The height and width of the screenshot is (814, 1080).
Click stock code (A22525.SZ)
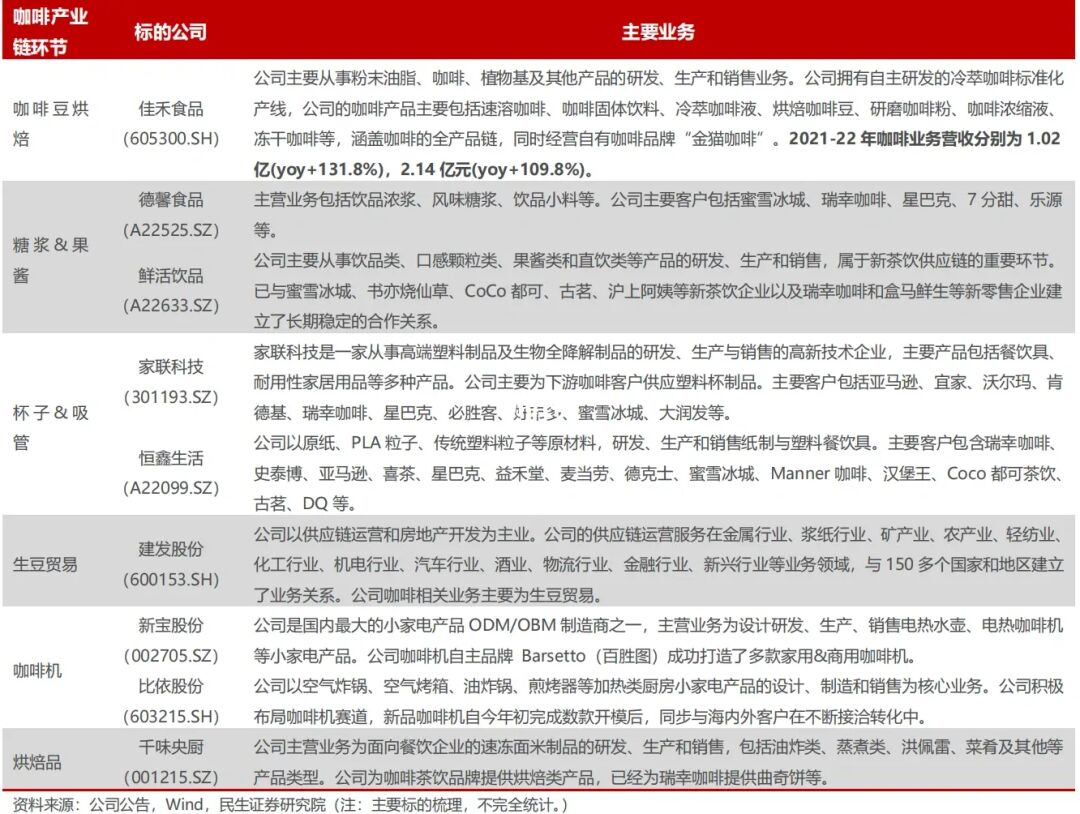[171, 230]
